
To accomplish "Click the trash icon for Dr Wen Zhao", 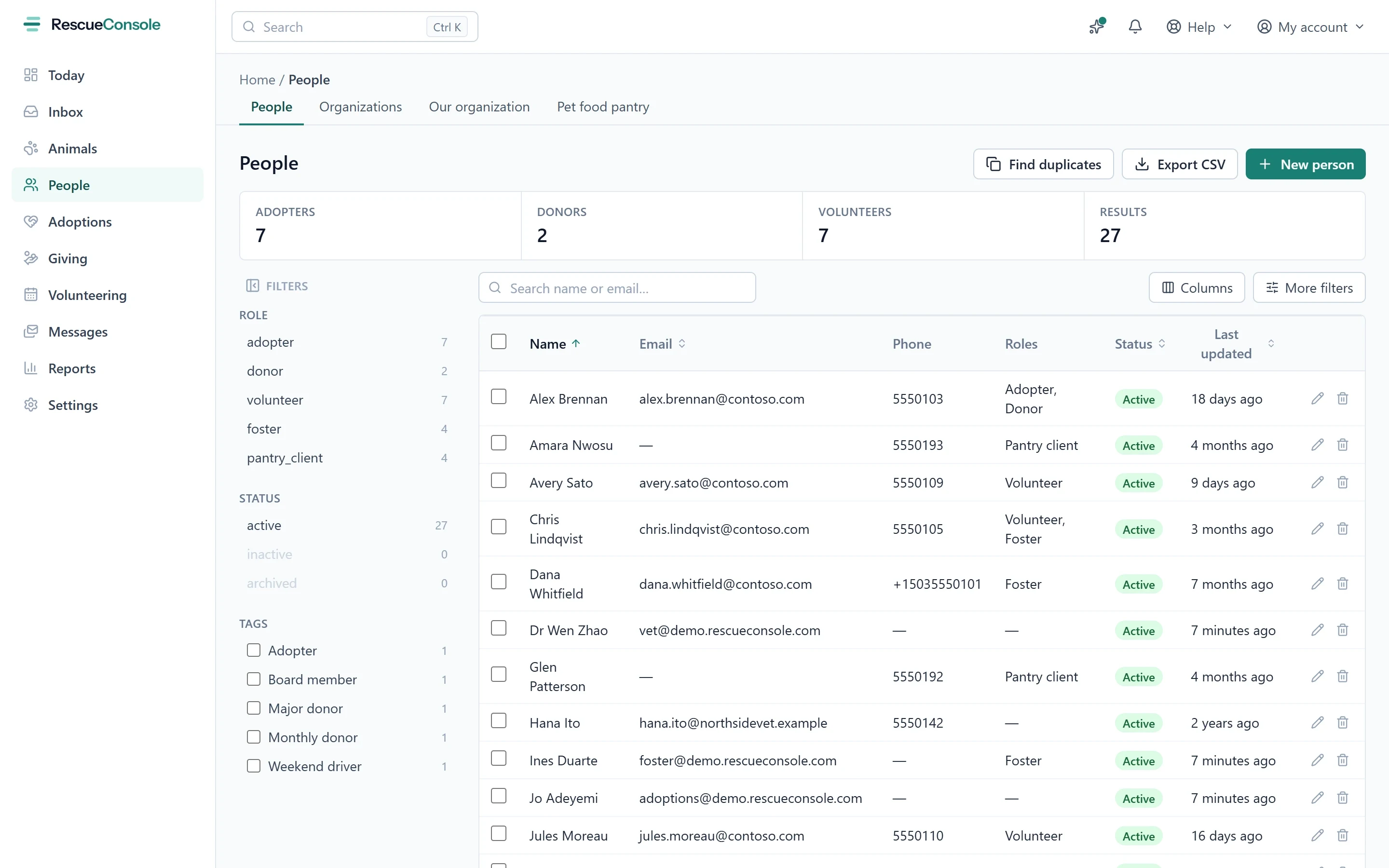I will point(1343,630).
